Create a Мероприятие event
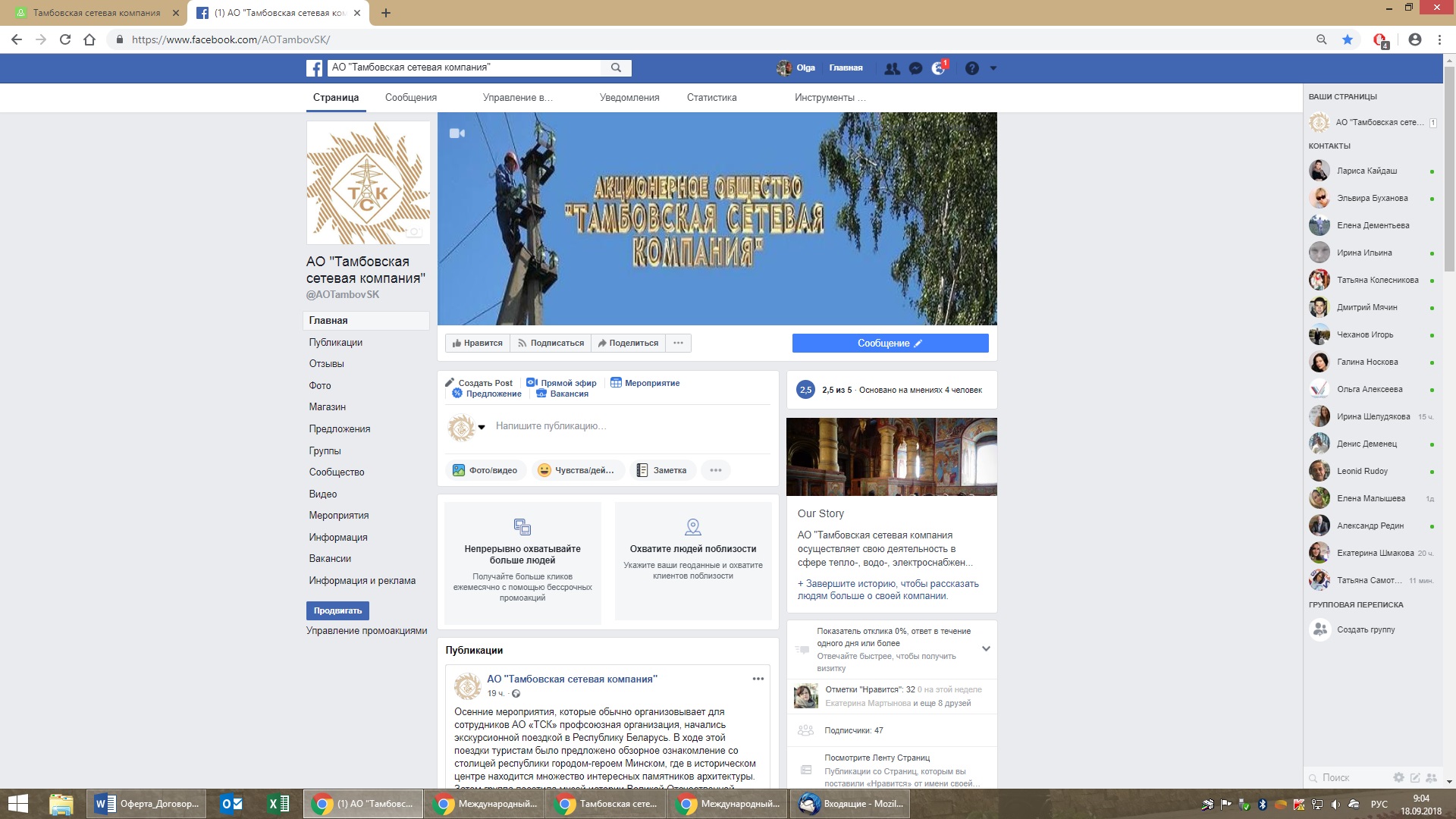The width and height of the screenshot is (1456, 819). click(x=645, y=383)
